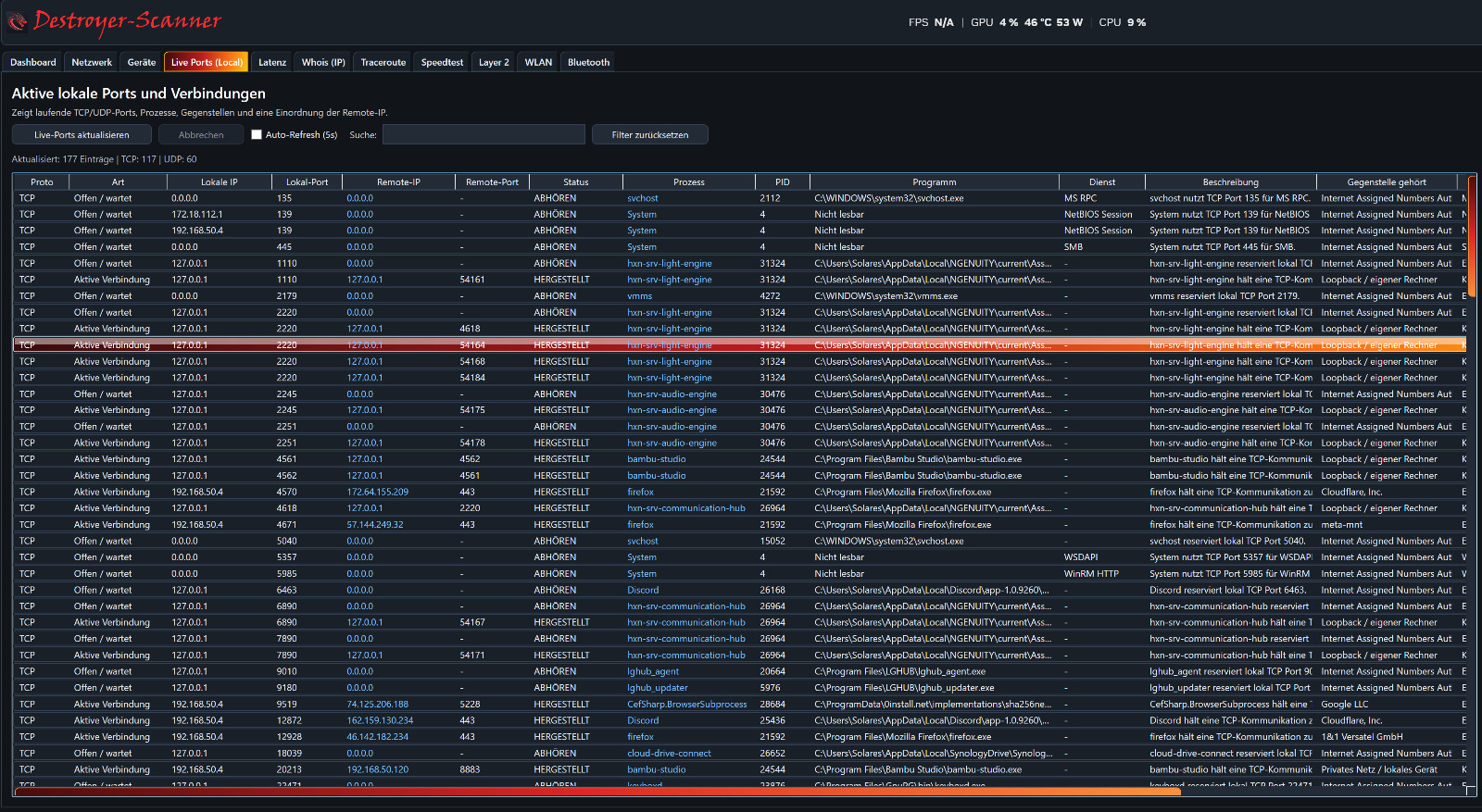Open the Latenz tab
Image resolution: width=1482 pixels, height=812 pixels.
coord(272,62)
